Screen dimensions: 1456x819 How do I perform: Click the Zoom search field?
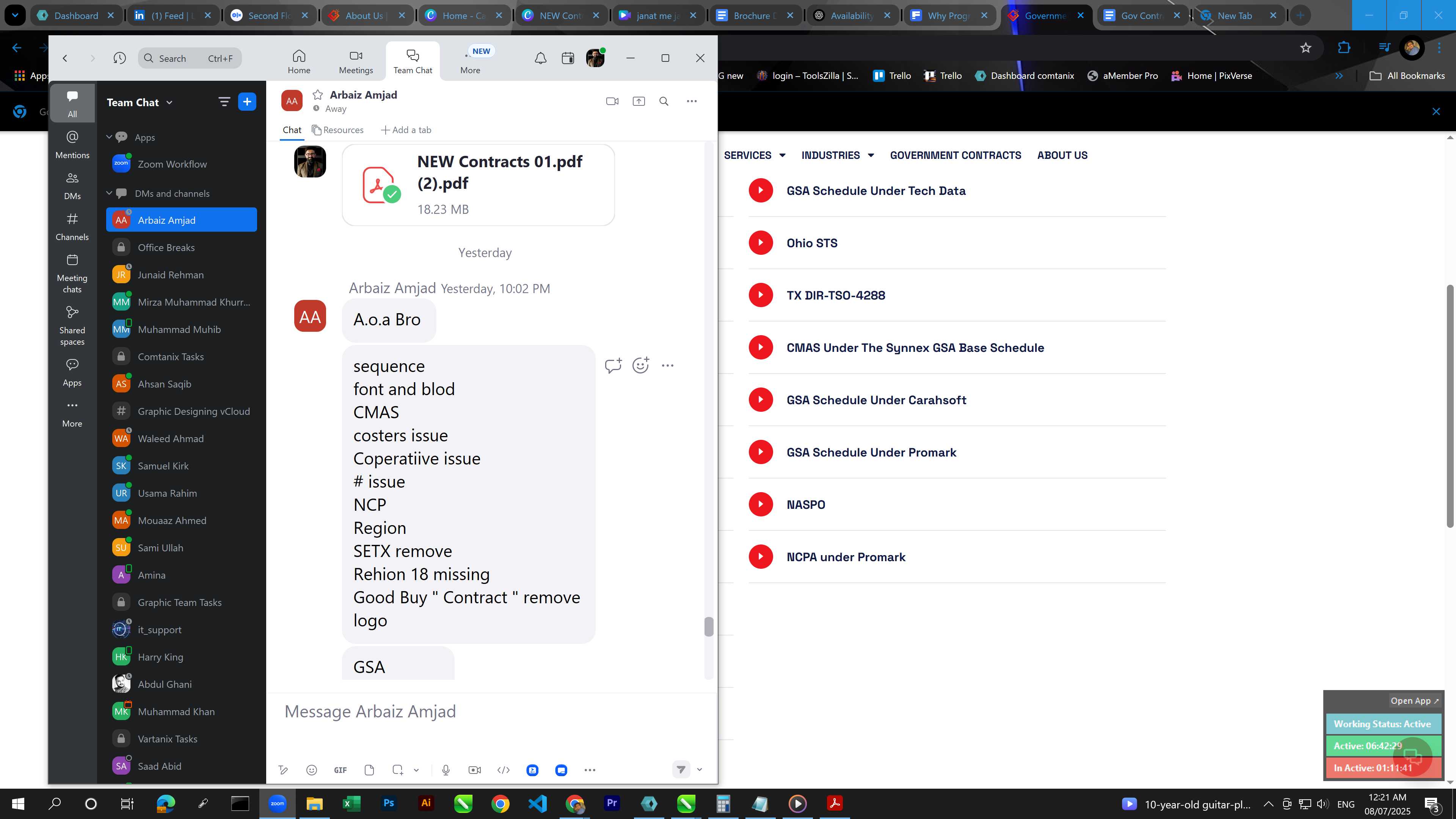[x=190, y=58]
